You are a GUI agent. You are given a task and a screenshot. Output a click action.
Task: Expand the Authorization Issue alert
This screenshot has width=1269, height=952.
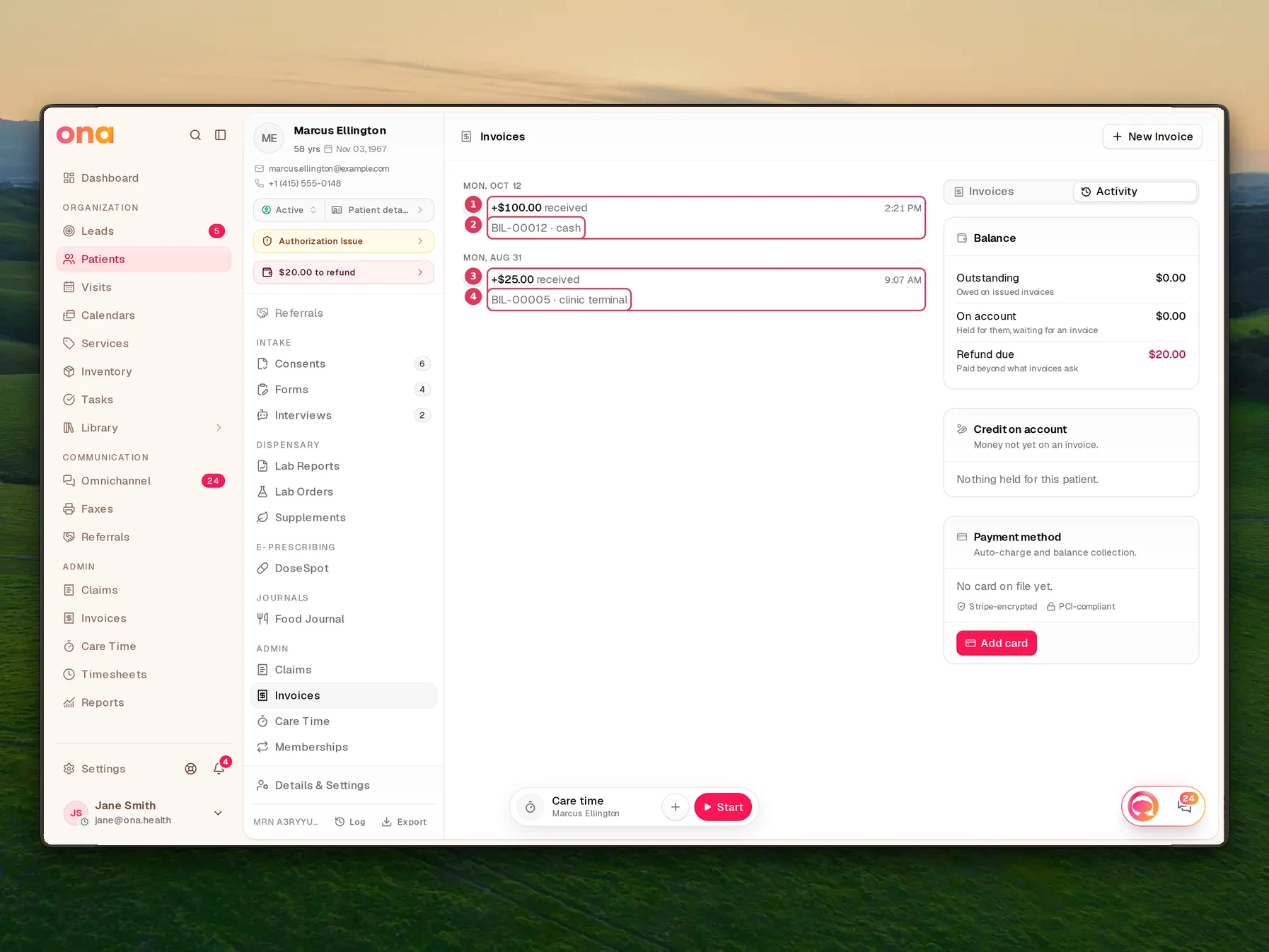click(x=344, y=241)
